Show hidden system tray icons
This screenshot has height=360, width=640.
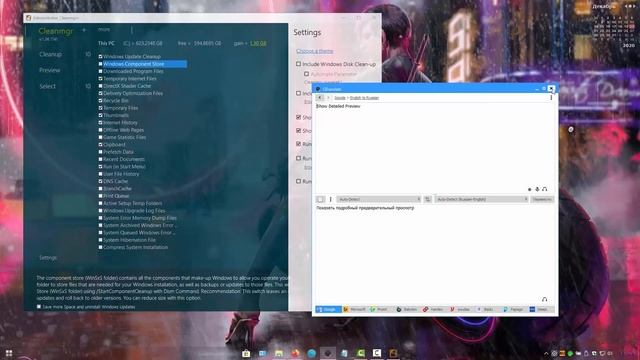pyautogui.click(x=546, y=353)
